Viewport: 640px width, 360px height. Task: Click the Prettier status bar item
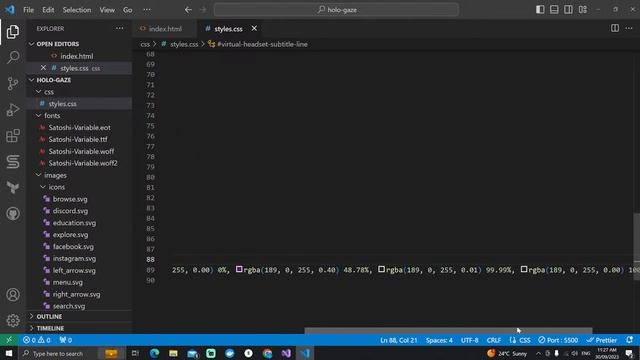click(602, 340)
